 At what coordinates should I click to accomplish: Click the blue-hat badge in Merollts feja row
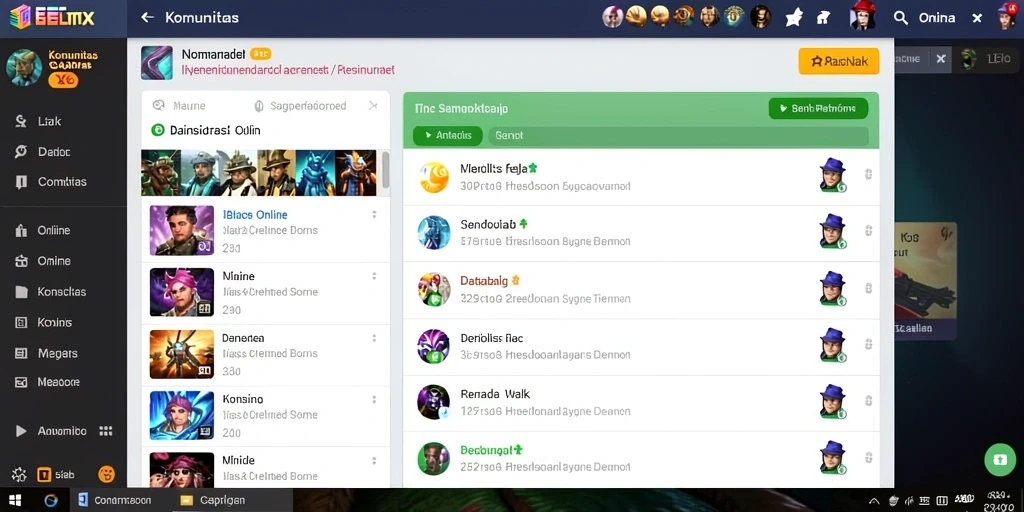pos(833,175)
